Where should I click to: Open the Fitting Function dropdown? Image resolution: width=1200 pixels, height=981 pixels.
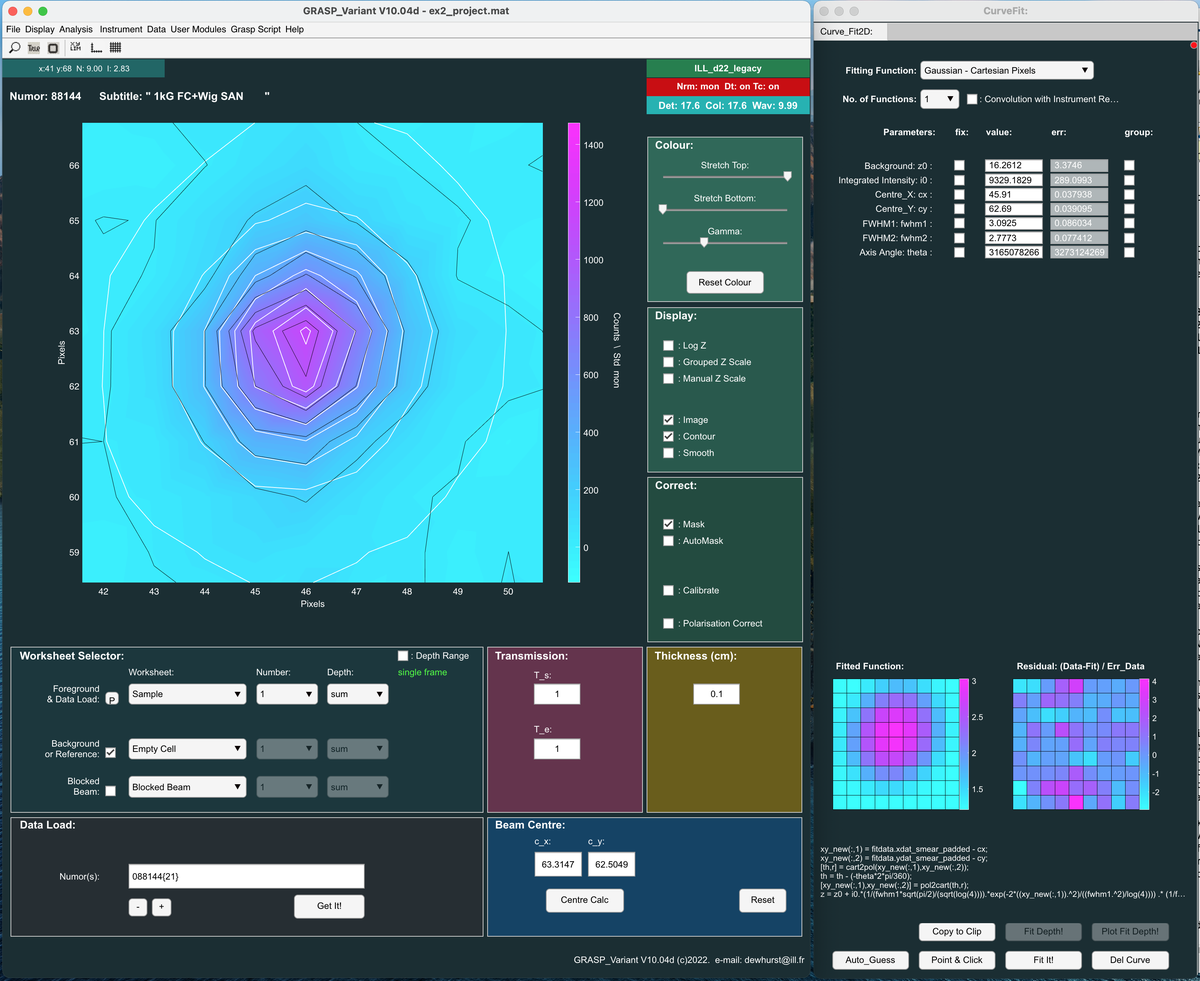(x=1006, y=70)
